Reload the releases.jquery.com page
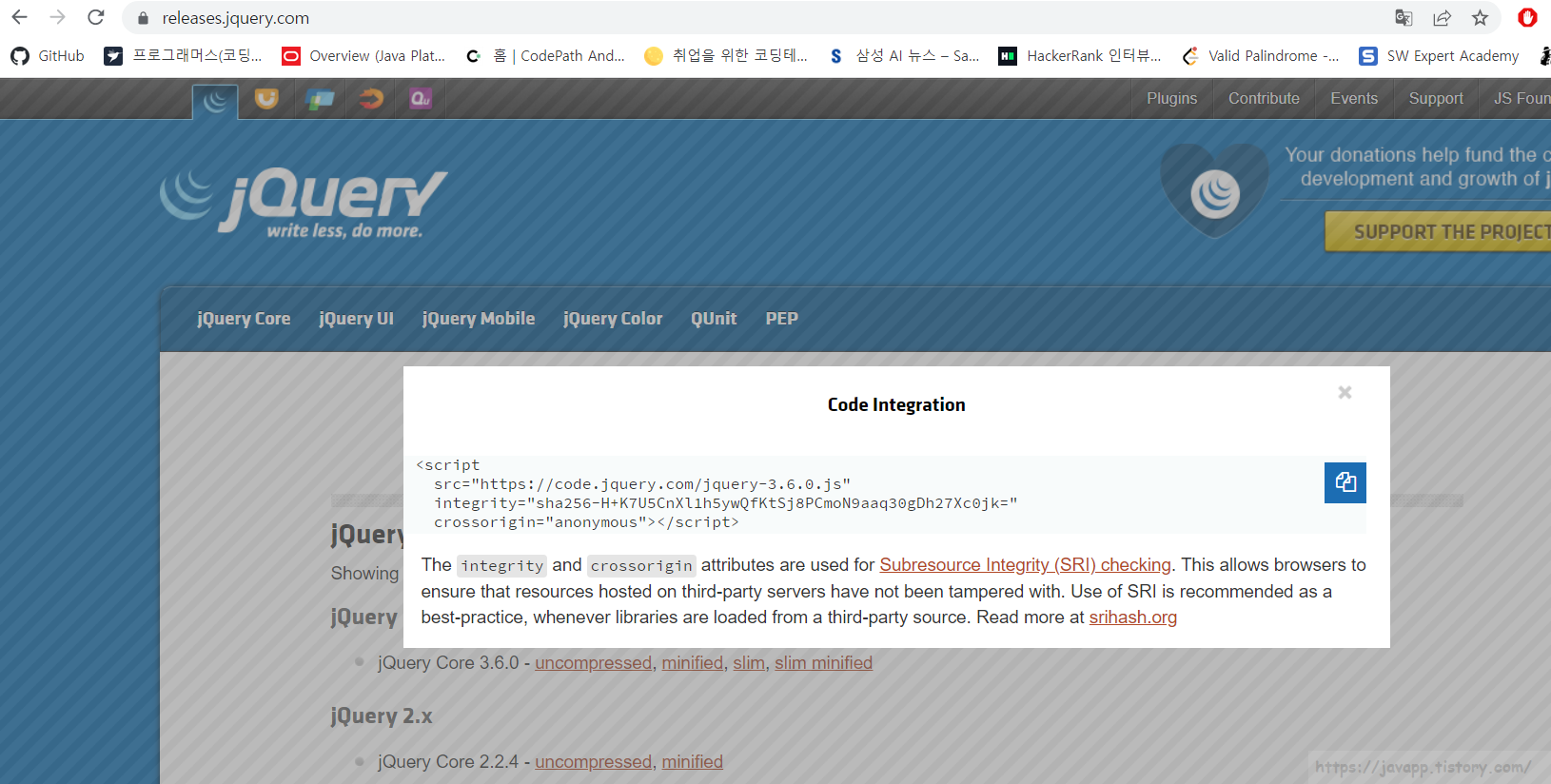 coord(96,17)
